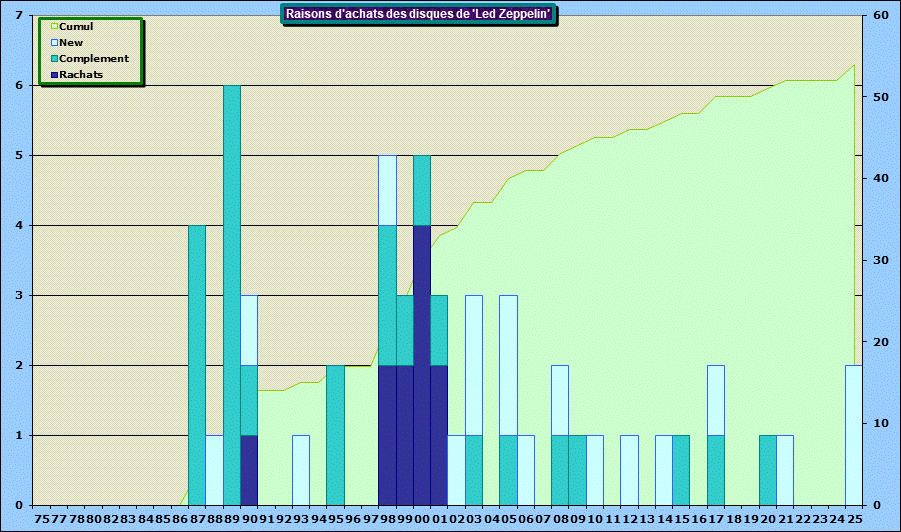Click the chart title 'Raisons d'achats des disques'

(419, 14)
